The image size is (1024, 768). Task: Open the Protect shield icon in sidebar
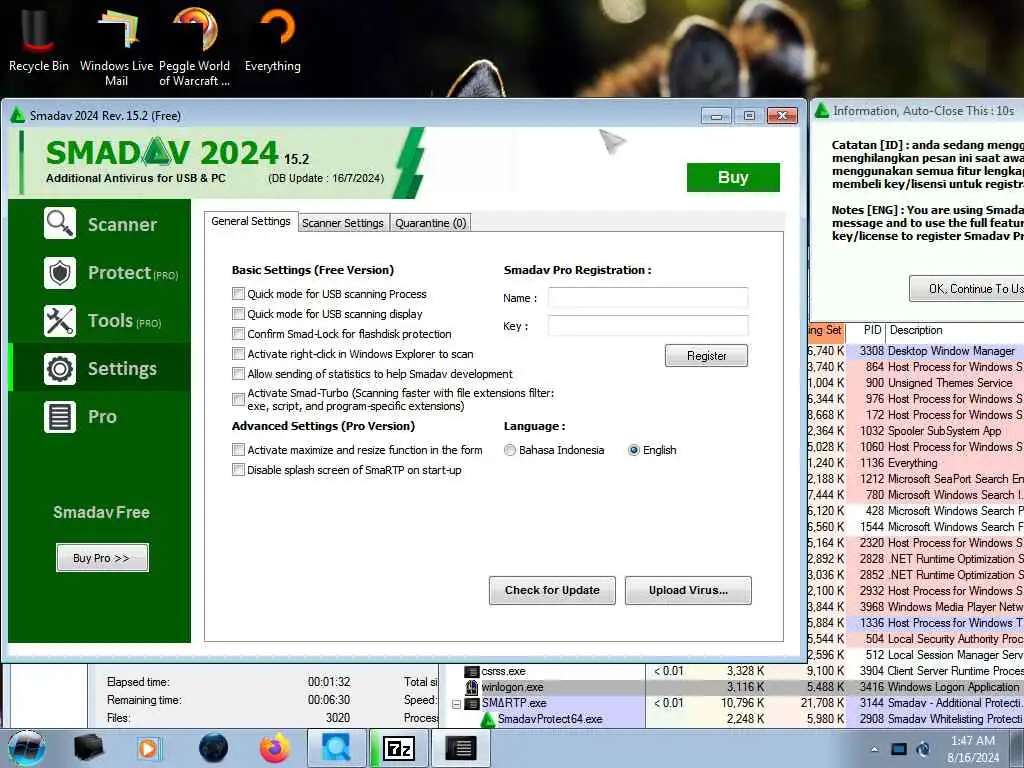click(x=60, y=272)
